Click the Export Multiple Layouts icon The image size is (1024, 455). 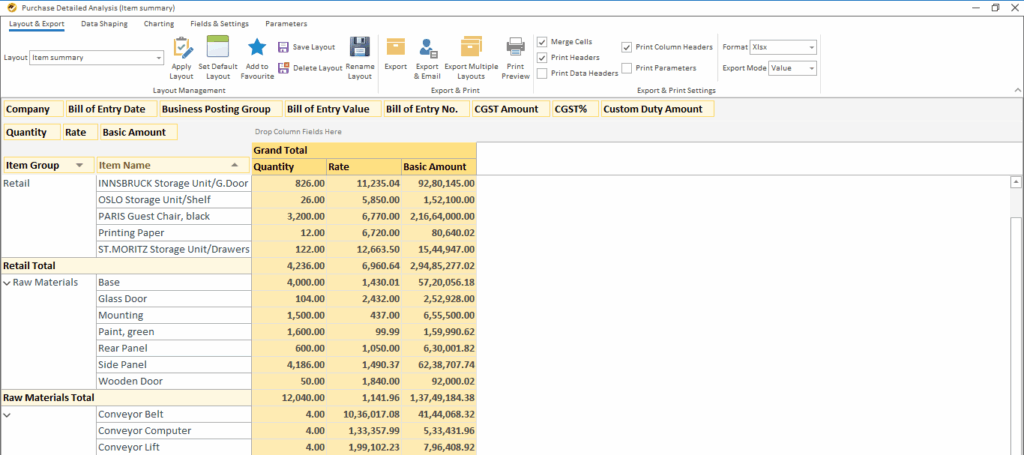(x=471, y=48)
